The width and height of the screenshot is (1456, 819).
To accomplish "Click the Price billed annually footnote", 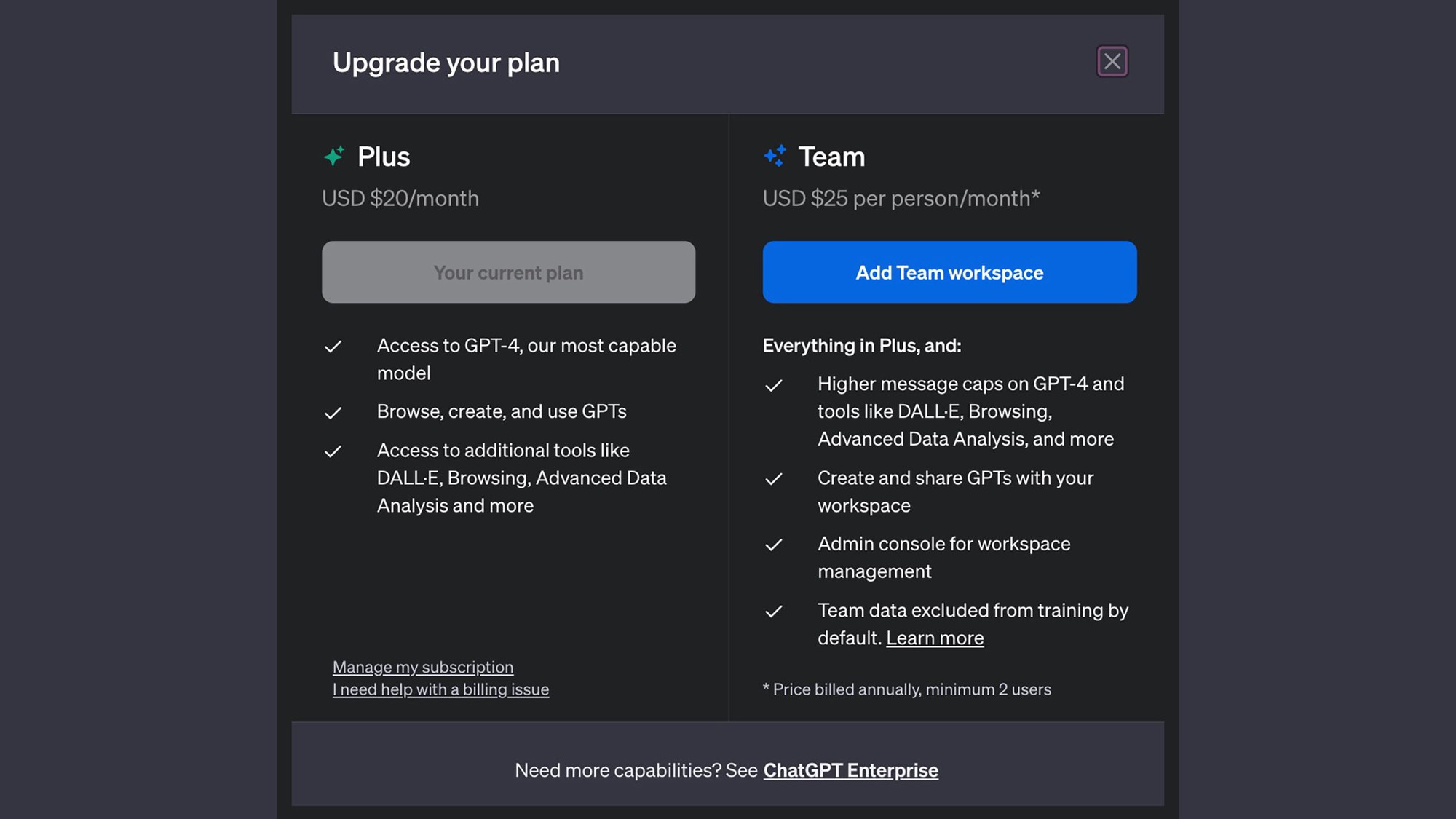I will (x=906, y=689).
